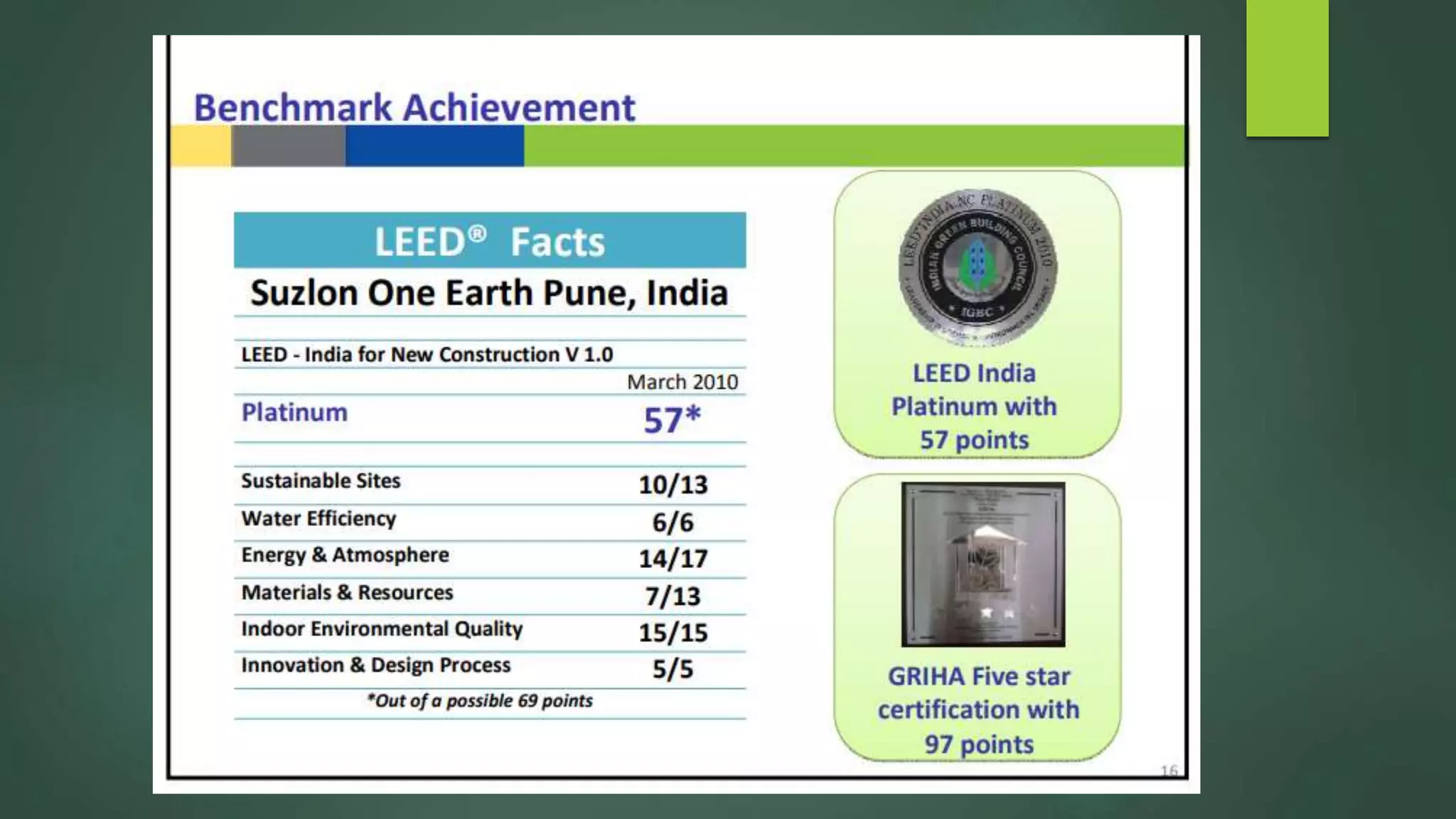The height and width of the screenshot is (819, 1456).
Task: Click the Innovation & Design Process row
Action: pos(375,665)
